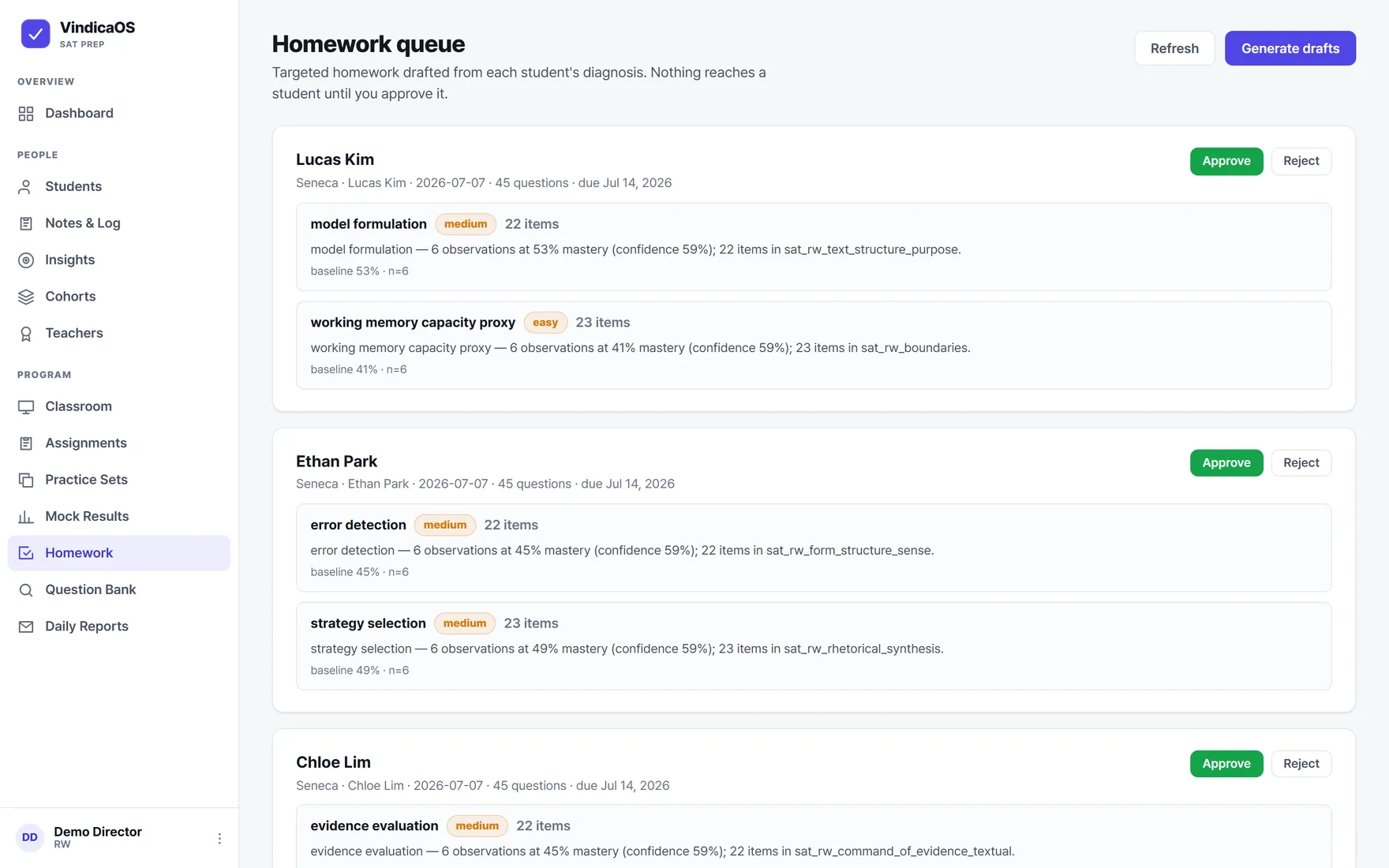Open Daily Reports from the sidebar

point(119,627)
